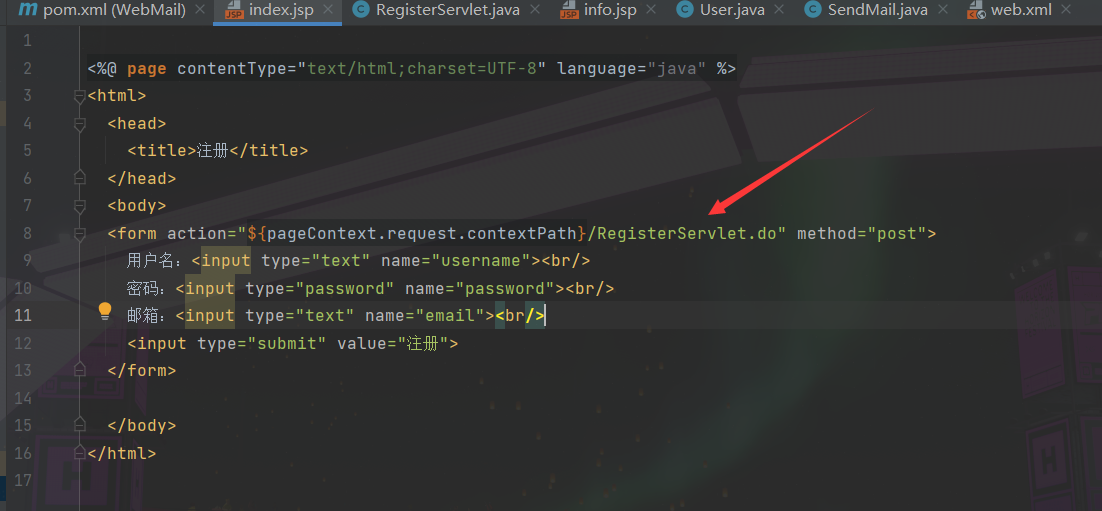The image size is (1102, 511).
Task: Click the class icon on SendMail.java tab
Action: pyautogui.click(x=812, y=10)
